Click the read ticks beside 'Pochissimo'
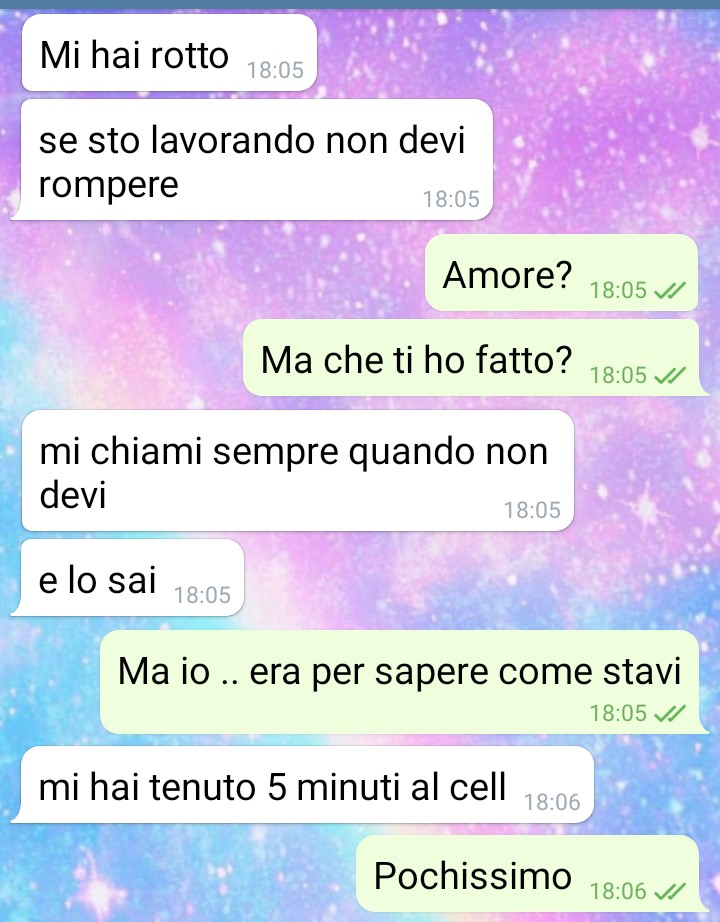This screenshot has width=720, height=922. 670,891
